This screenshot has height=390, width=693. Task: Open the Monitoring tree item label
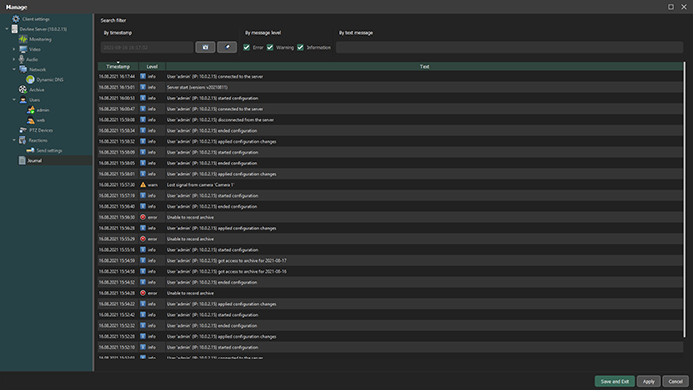pyautogui.click(x=40, y=39)
